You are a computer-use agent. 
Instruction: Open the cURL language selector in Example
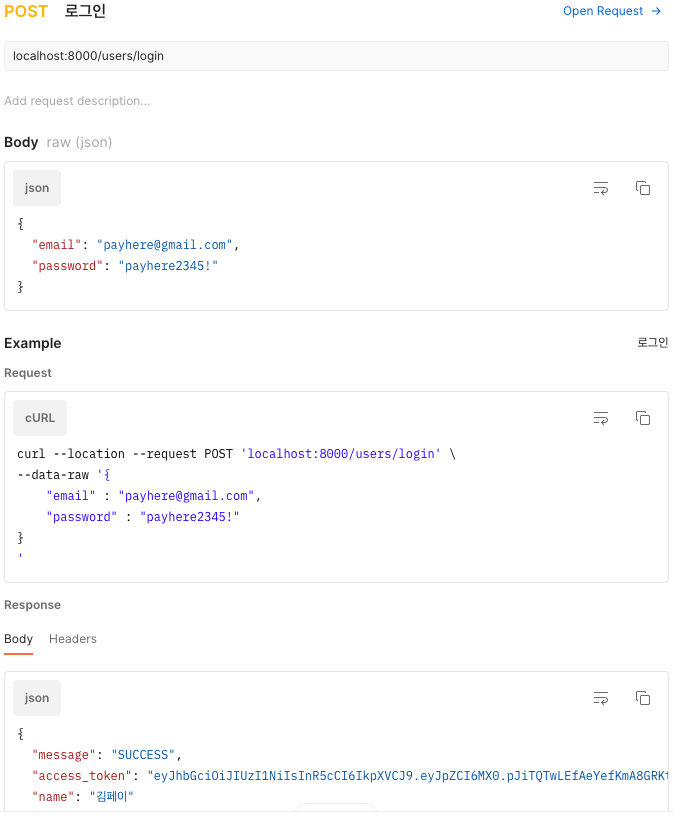tap(39, 418)
